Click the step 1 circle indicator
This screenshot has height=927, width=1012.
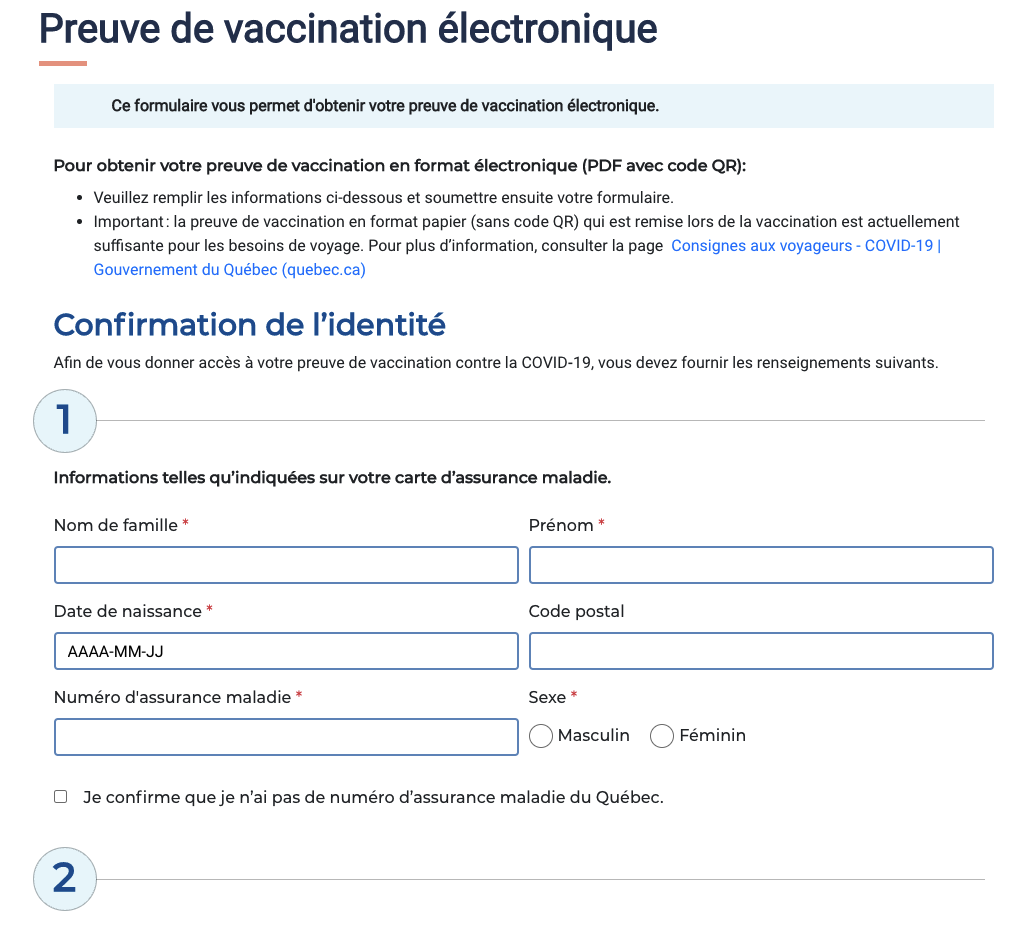coord(64,421)
